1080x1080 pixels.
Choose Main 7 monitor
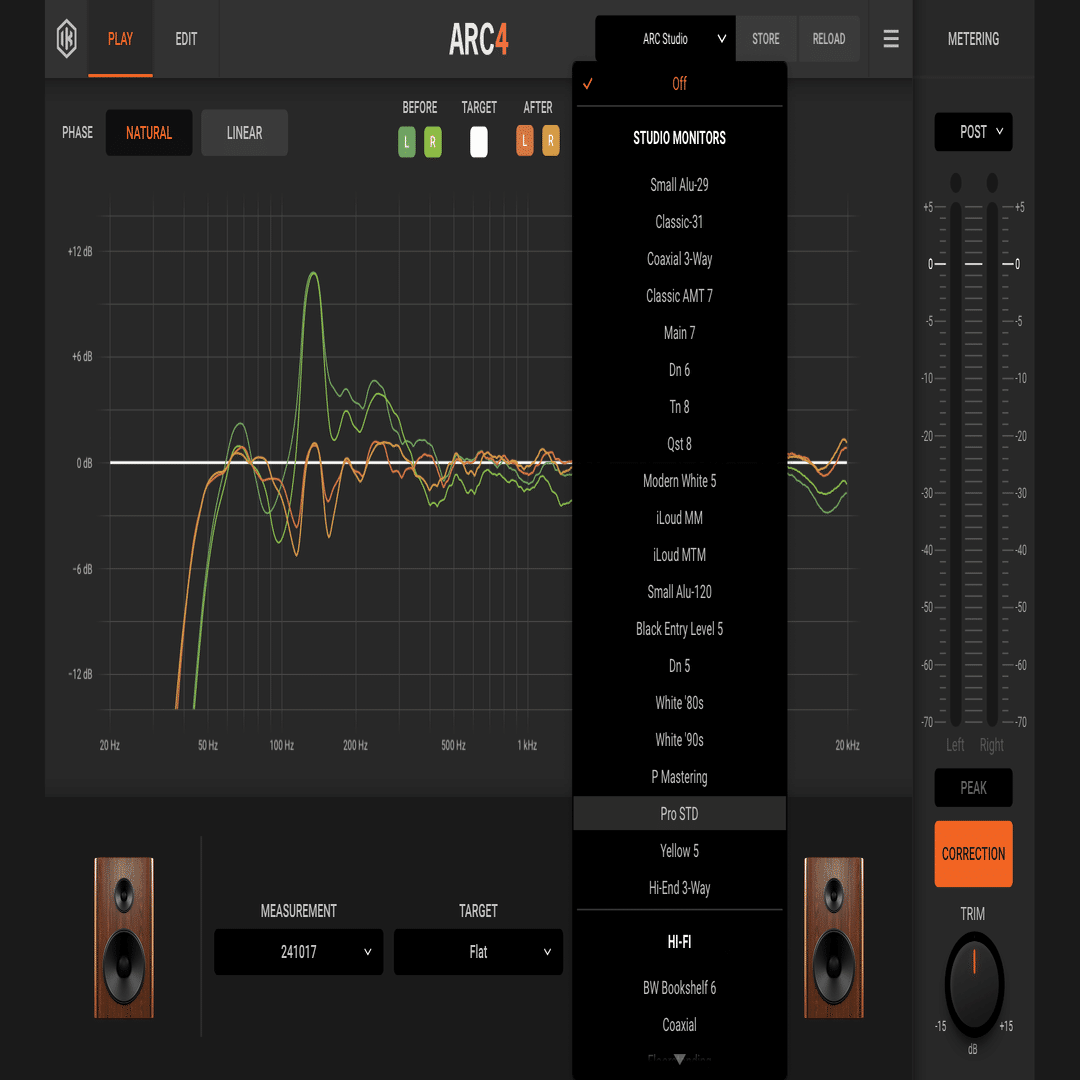pyautogui.click(x=679, y=333)
